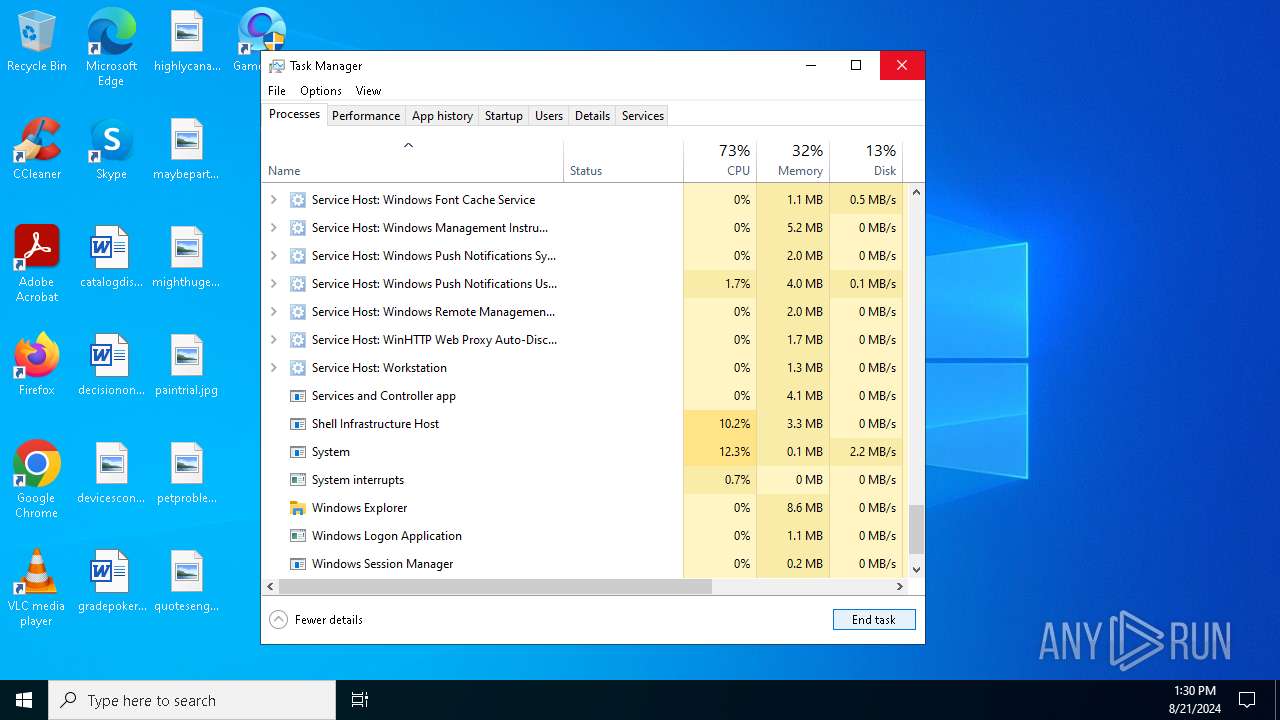Select the Adobe Acrobat desktop shortcut
Viewport: 1280px width, 720px height.
click(37, 263)
